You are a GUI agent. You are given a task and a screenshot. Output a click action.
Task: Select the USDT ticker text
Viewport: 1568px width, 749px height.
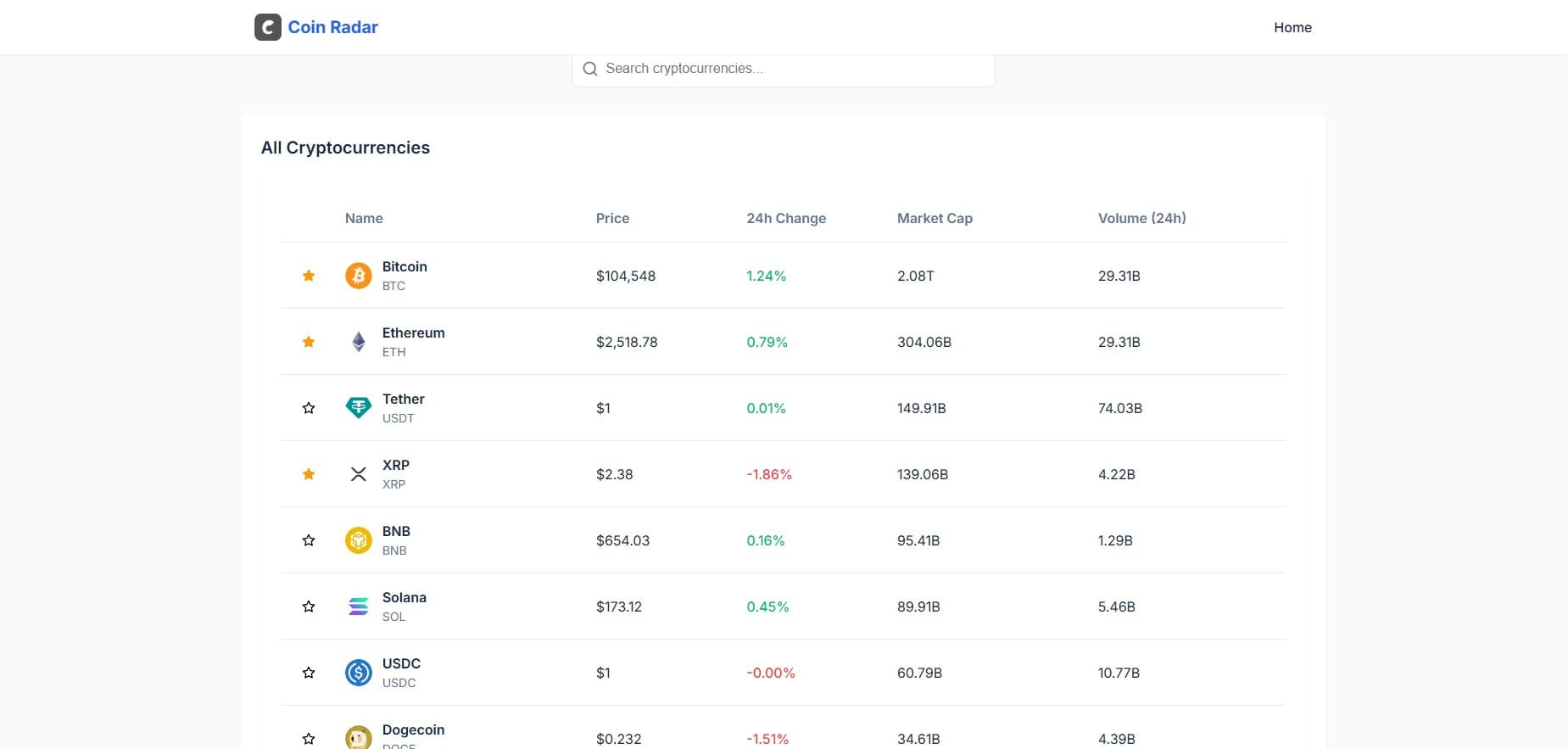click(398, 418)
